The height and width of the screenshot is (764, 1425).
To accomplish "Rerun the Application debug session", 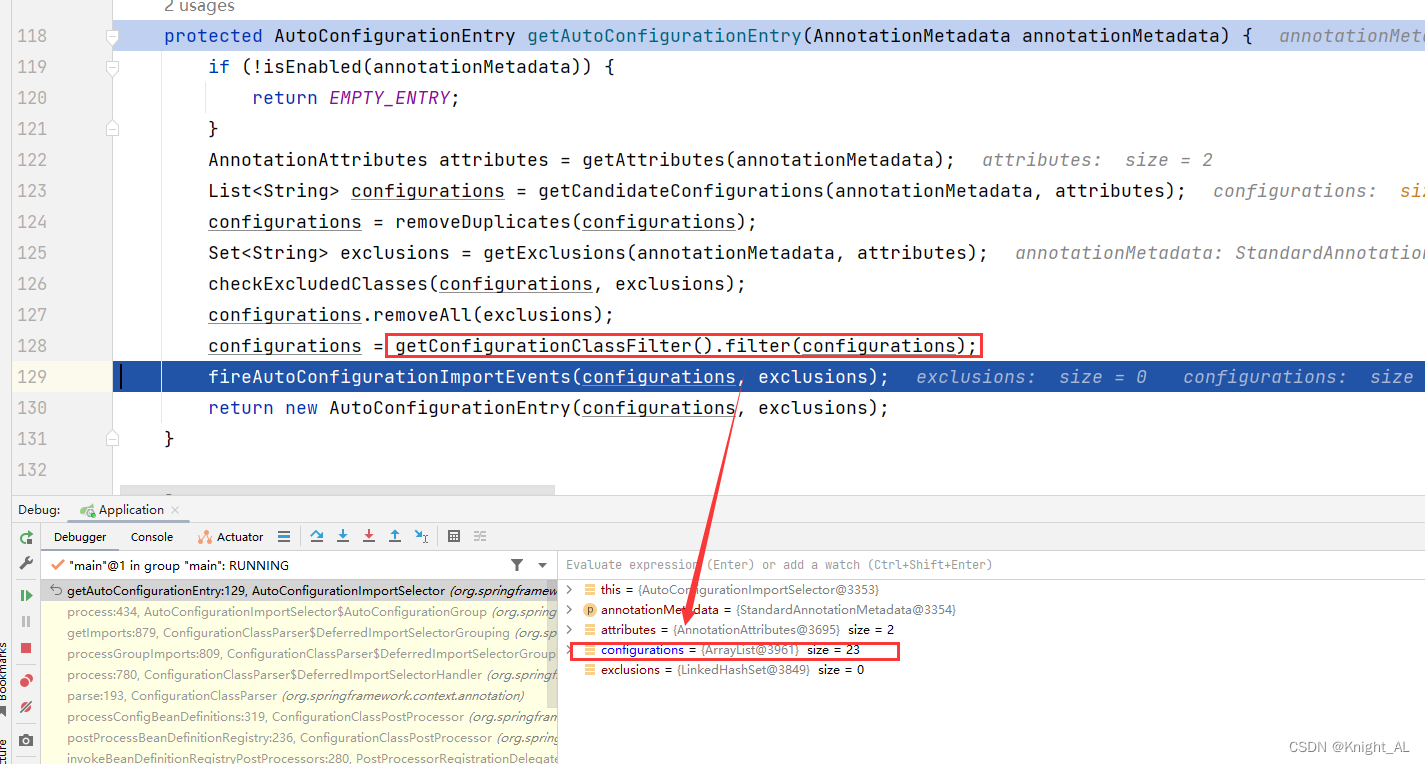I will tap(26, 537).
